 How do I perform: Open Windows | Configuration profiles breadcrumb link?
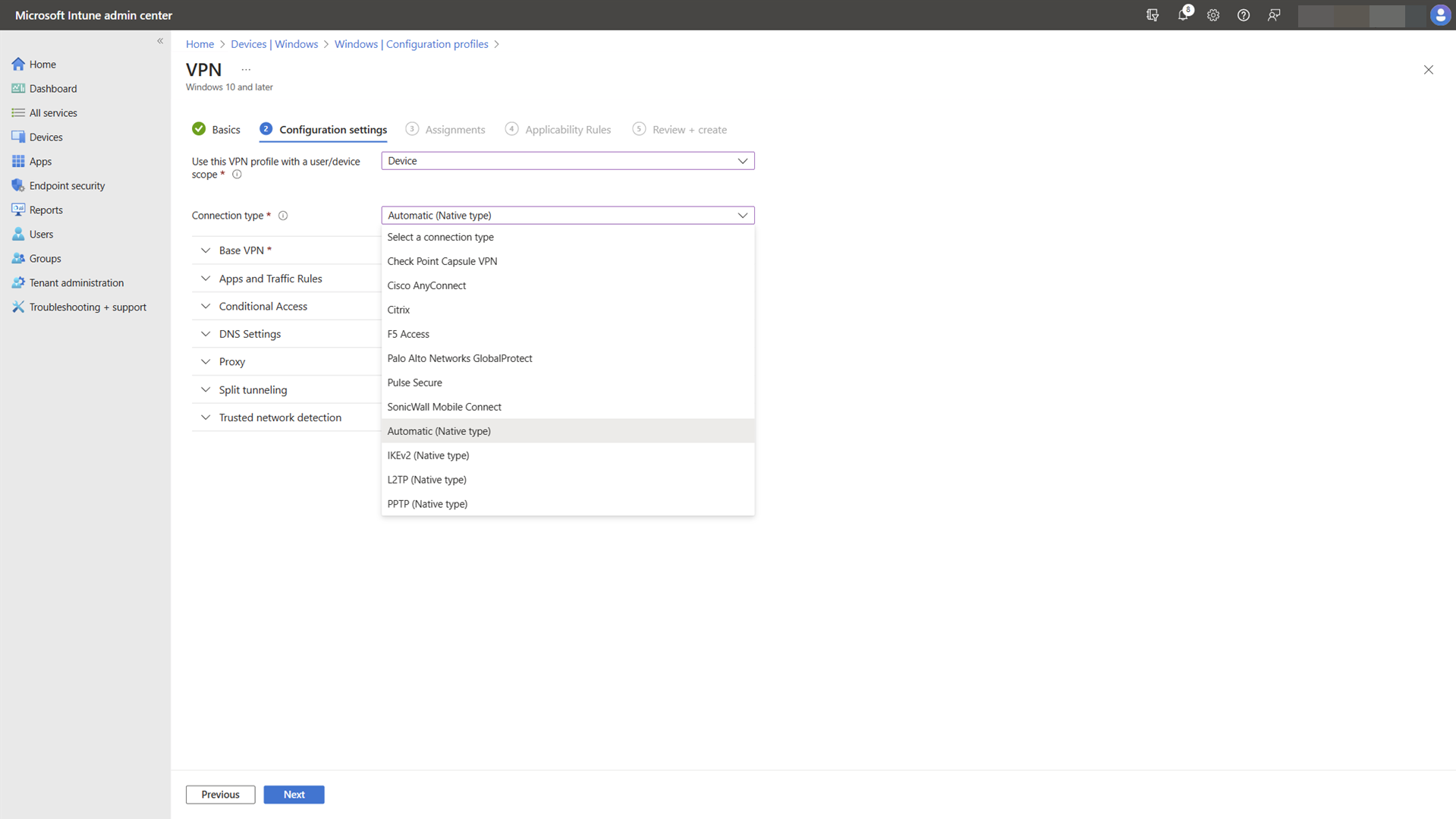coord(411,44)
